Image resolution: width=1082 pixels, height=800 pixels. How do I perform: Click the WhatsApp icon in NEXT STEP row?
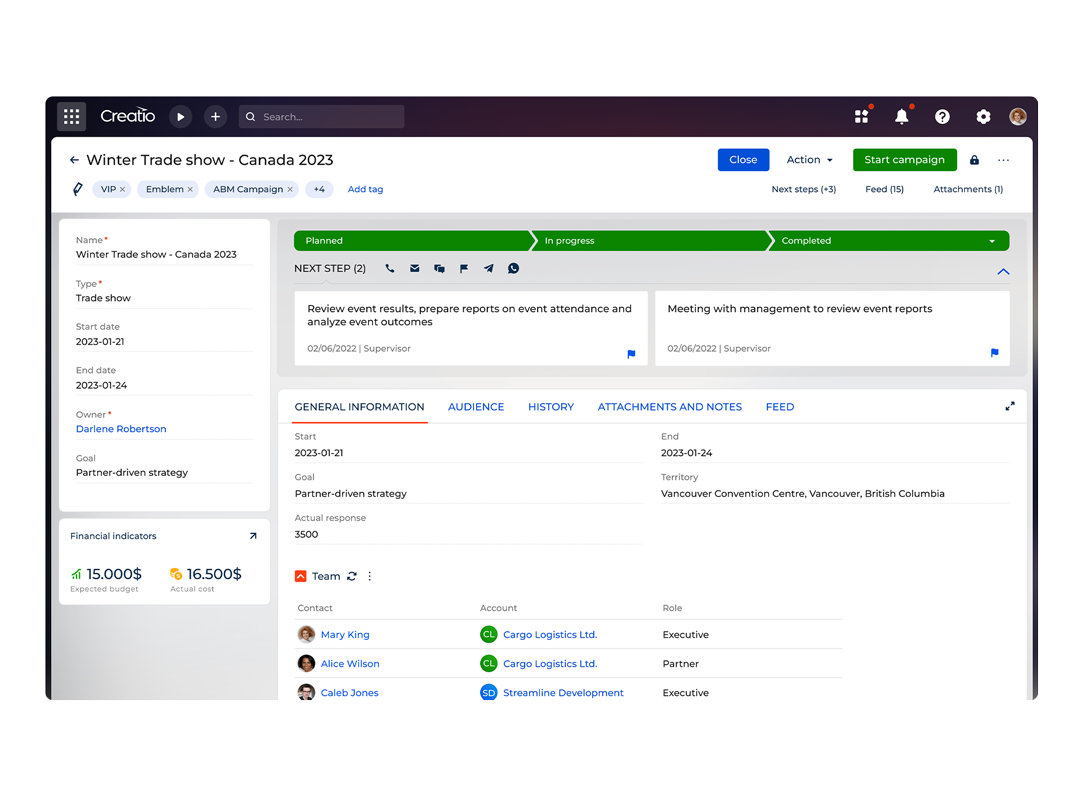click(513, 268)
